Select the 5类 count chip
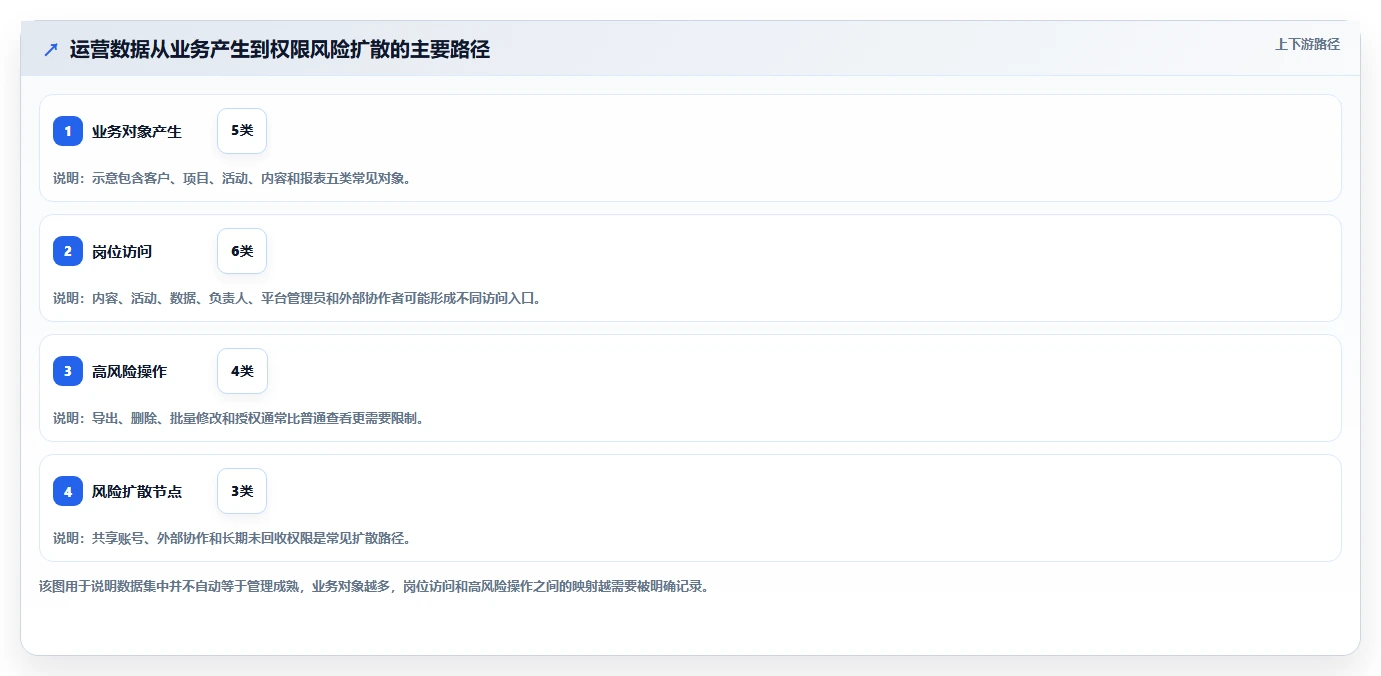 coord(242,131)
